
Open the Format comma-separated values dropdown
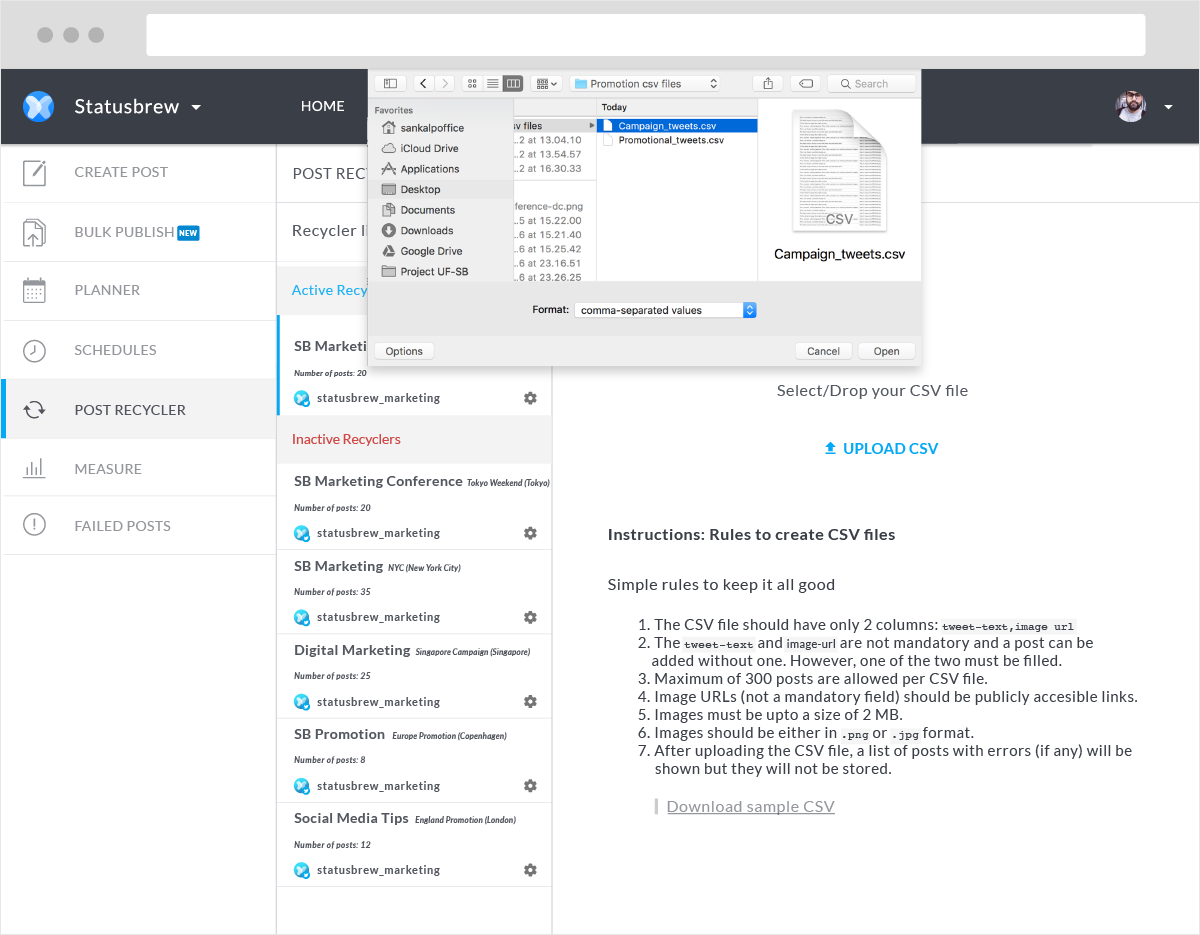(666, 310)
